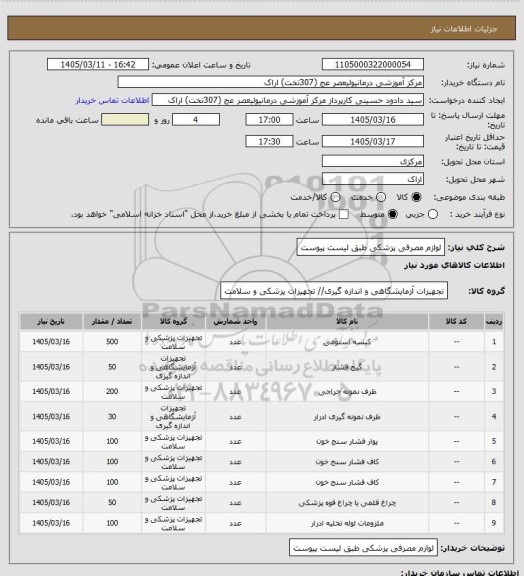Screen dimensions: 524x576
Task: Click the گروه کالا column header
Action: (x=173, y=321)
